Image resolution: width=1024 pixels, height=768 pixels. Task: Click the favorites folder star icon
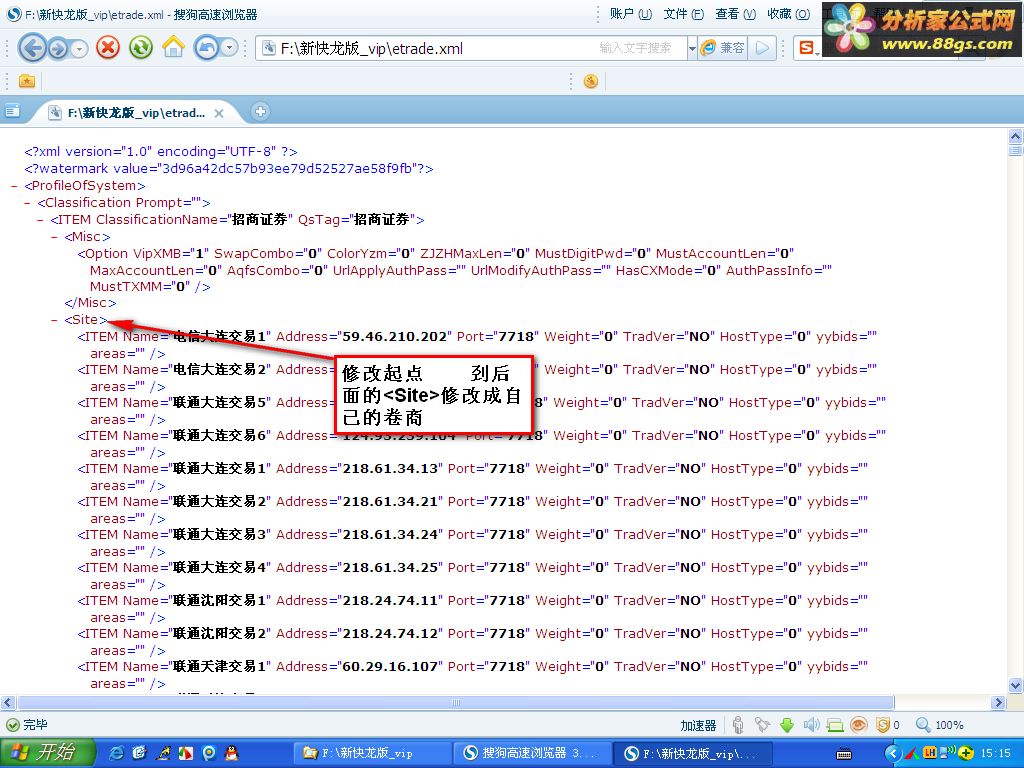pyautogui.click(x=27, y=81)
